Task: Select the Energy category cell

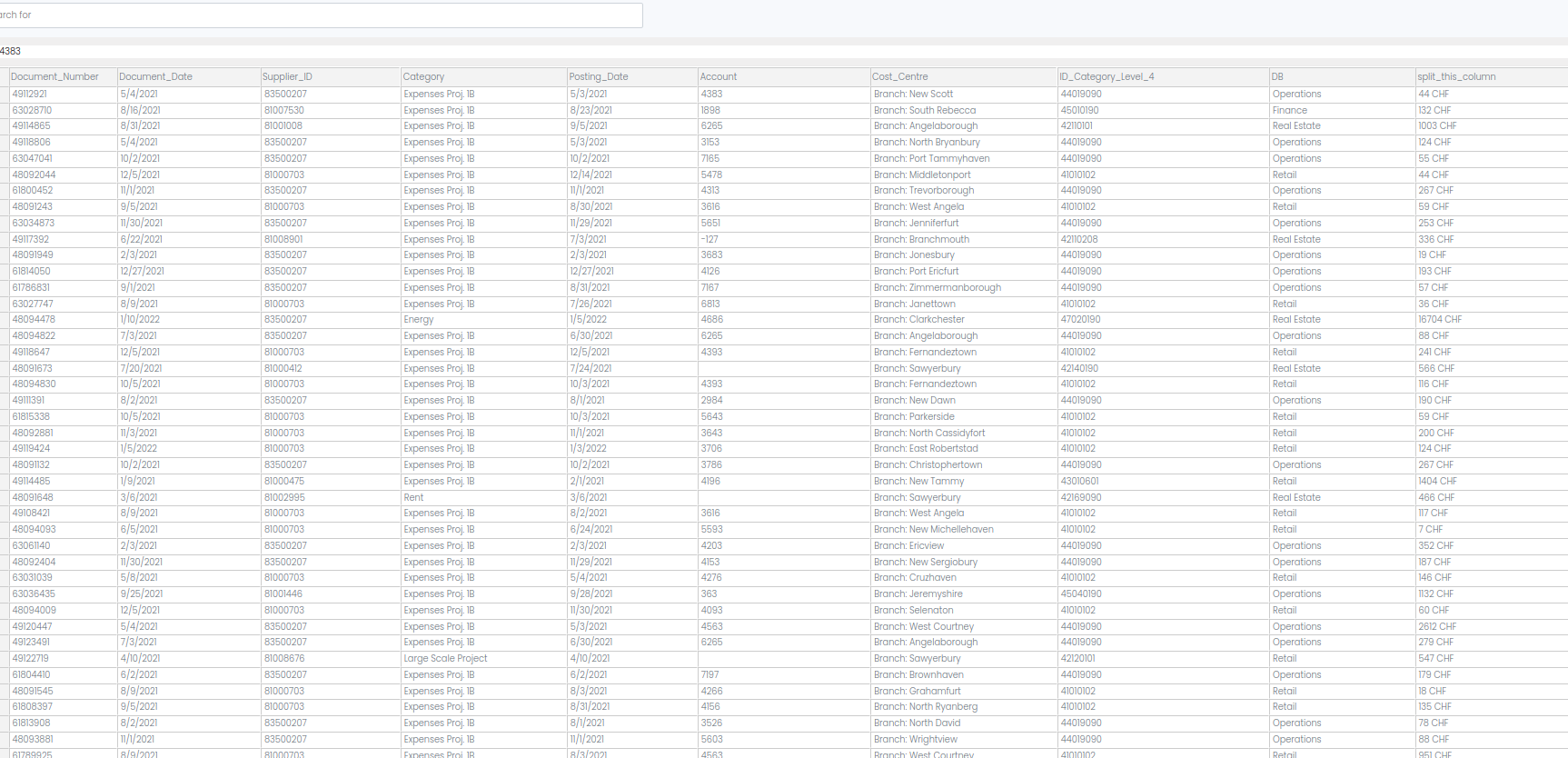Action: (419, 320)
